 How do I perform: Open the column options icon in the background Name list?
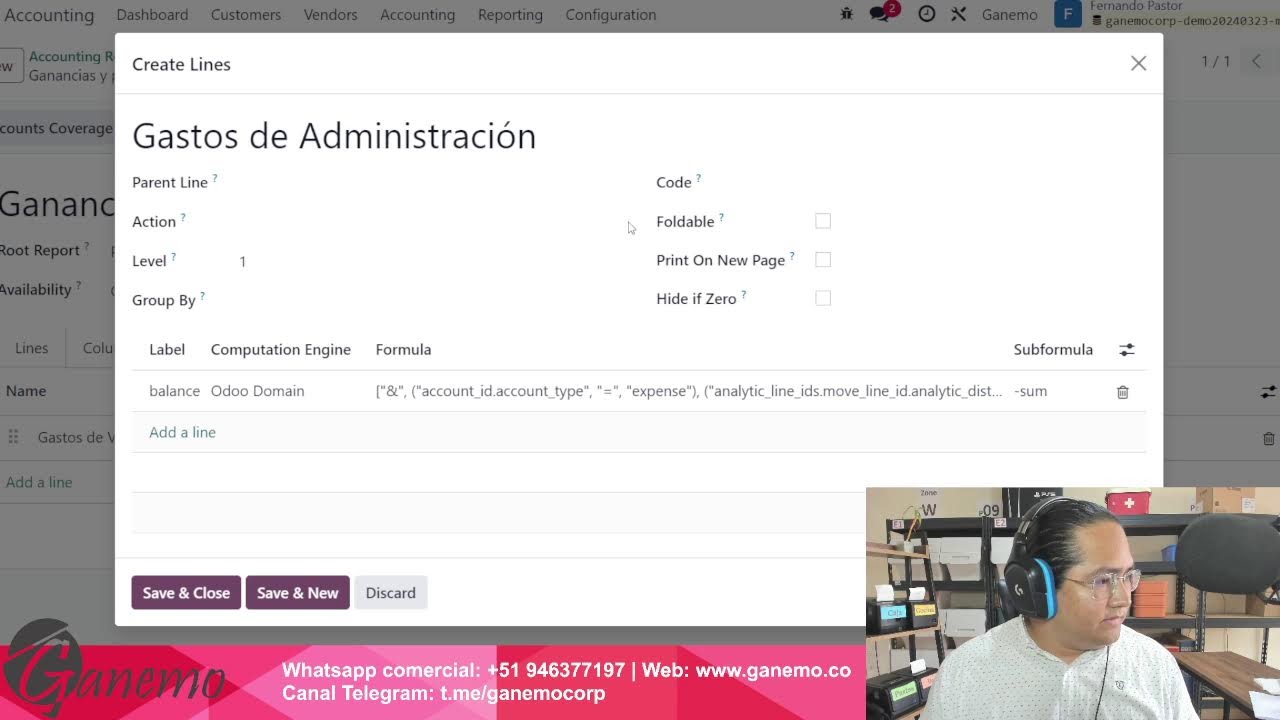[x=1268, y=392]
